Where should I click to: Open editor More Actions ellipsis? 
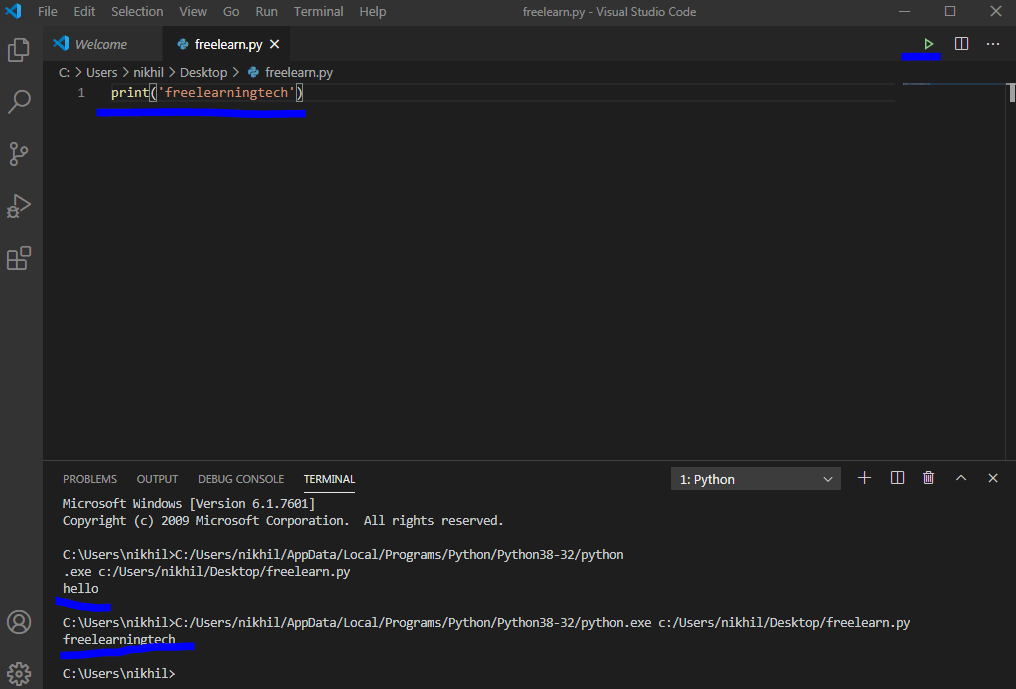993,44
